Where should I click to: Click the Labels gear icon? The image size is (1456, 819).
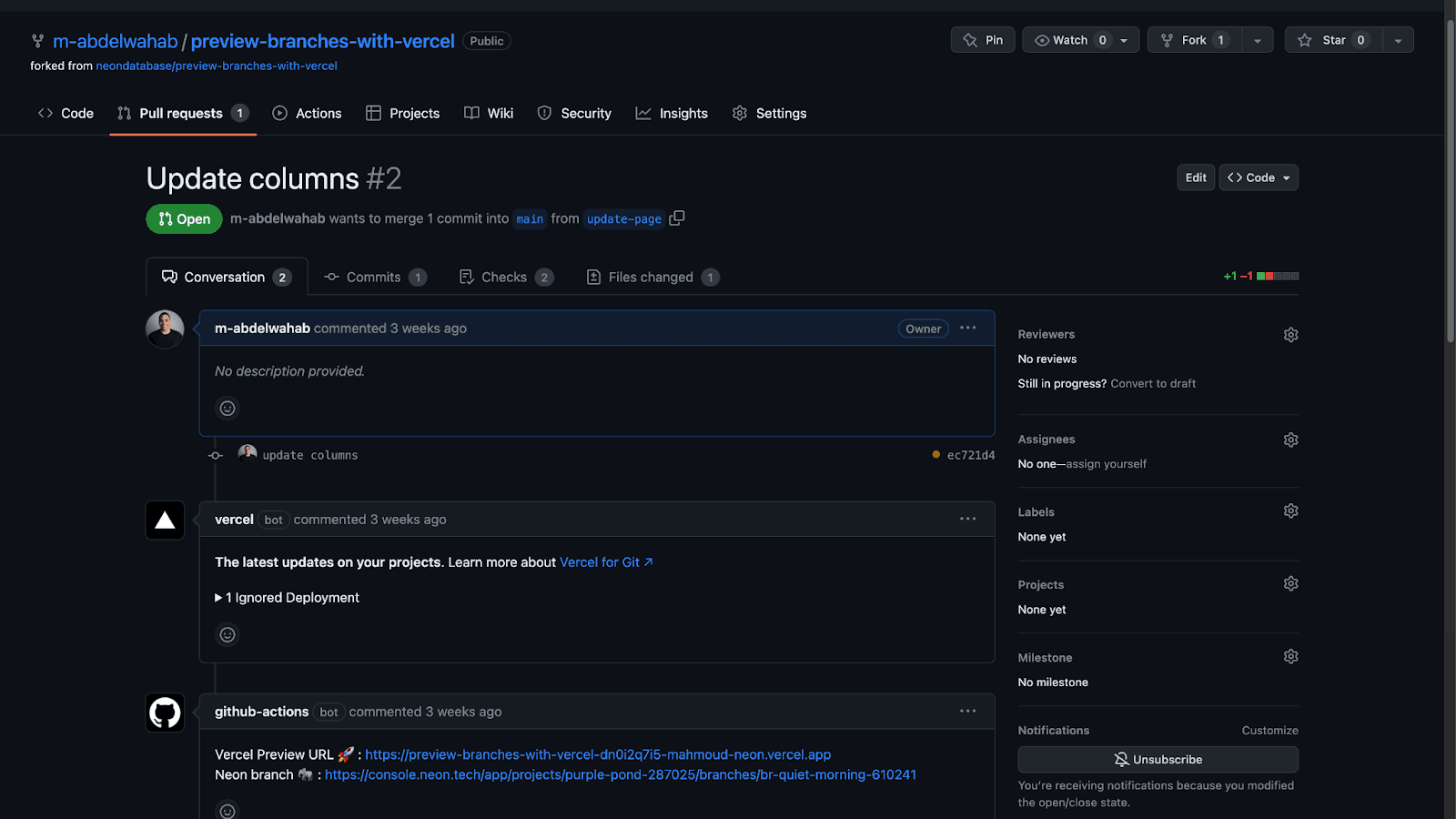point(1290,511)
